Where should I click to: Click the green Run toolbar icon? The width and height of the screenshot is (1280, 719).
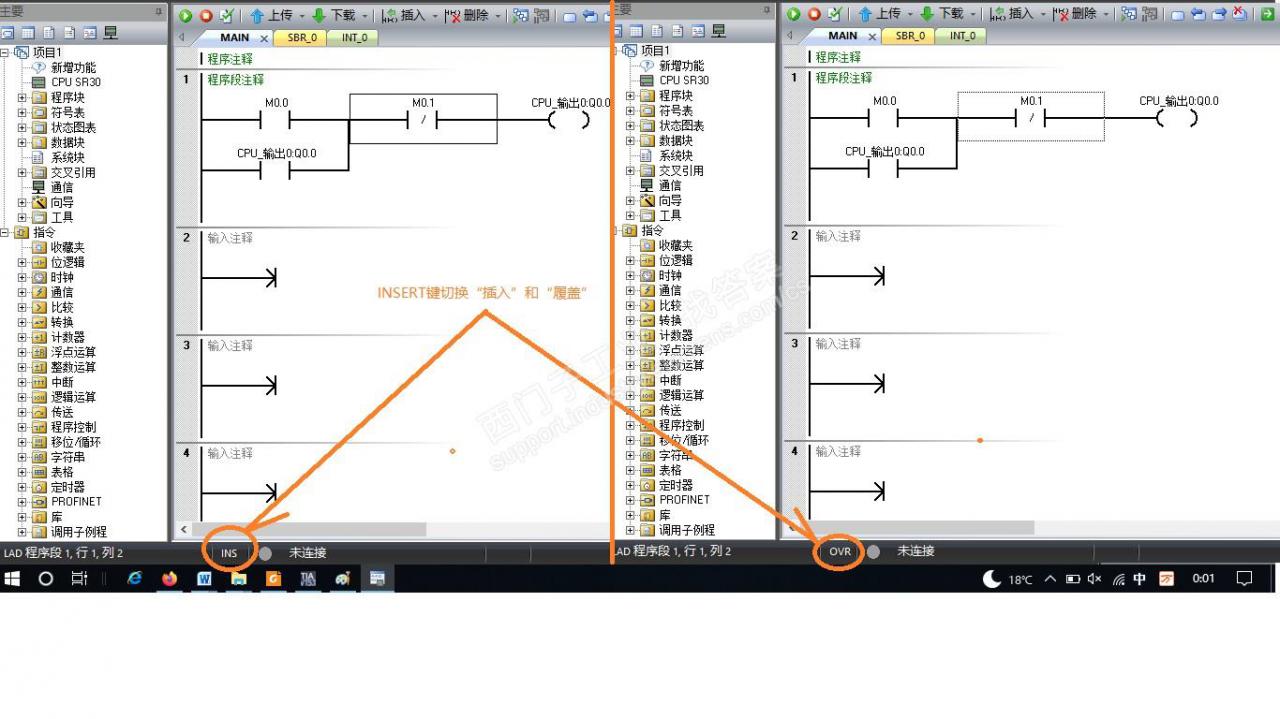point(184,14)
